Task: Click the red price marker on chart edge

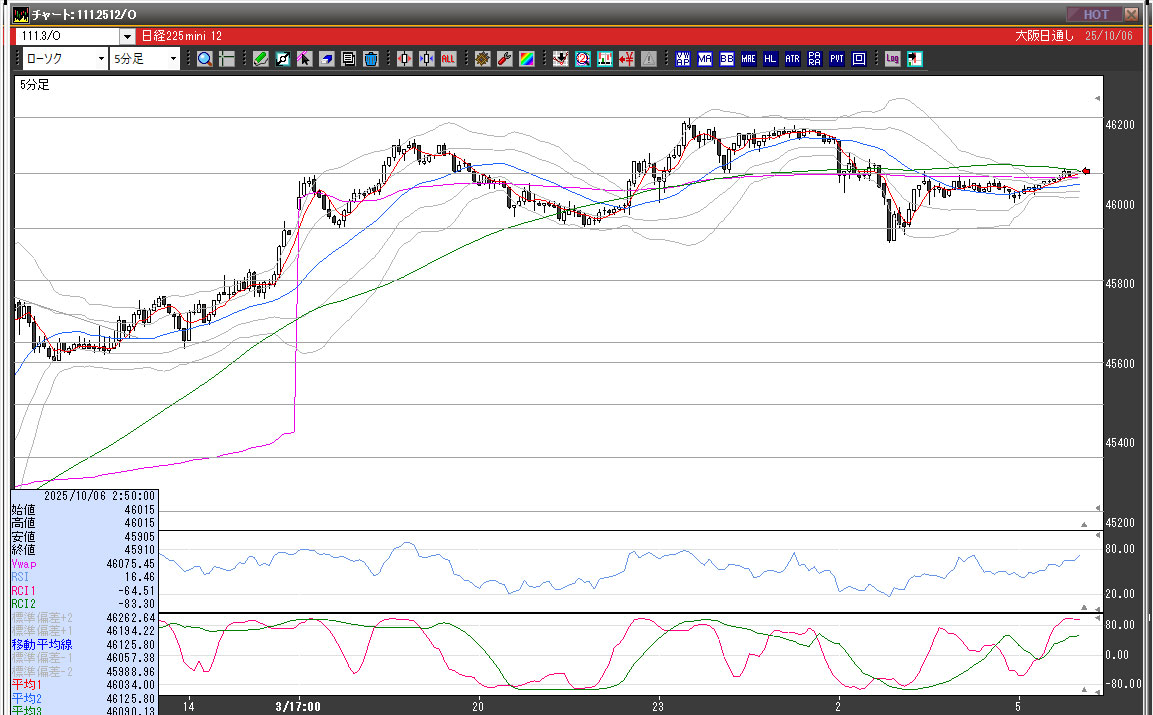Action: [x=1087, y=171]
